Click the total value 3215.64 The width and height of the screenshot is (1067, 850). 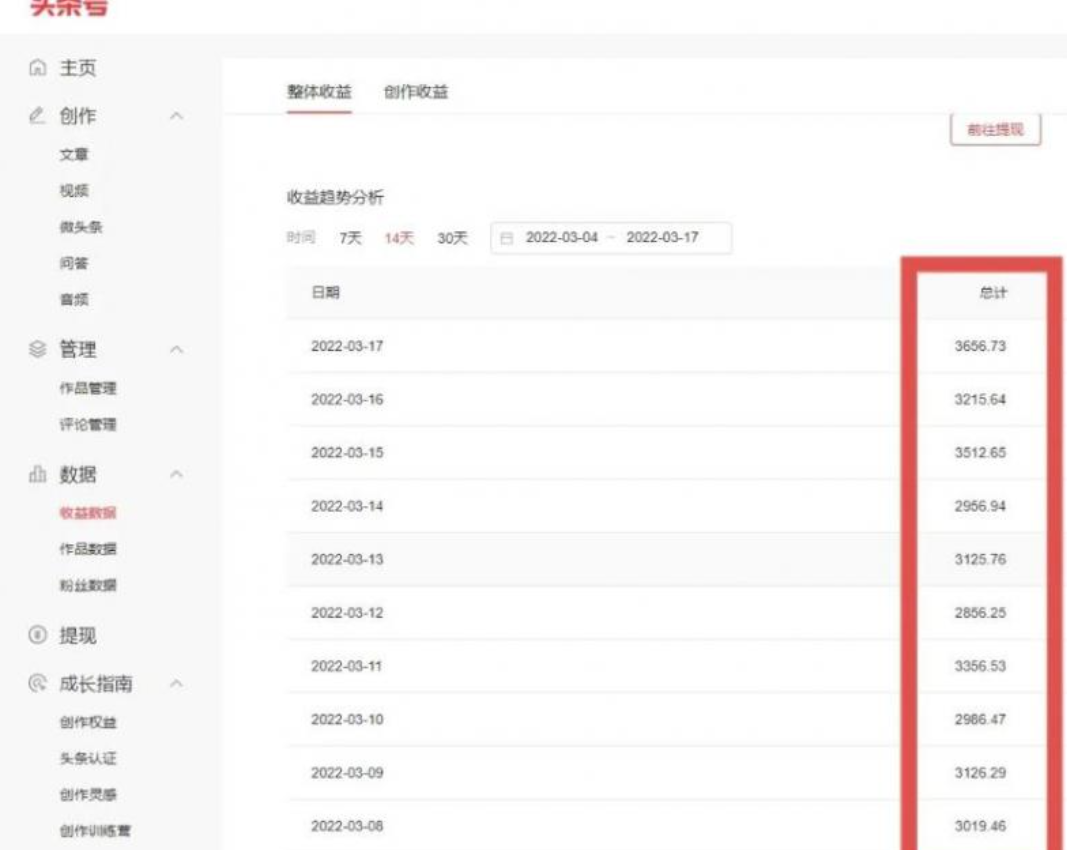pyautogui.click(x=980, y=399)
